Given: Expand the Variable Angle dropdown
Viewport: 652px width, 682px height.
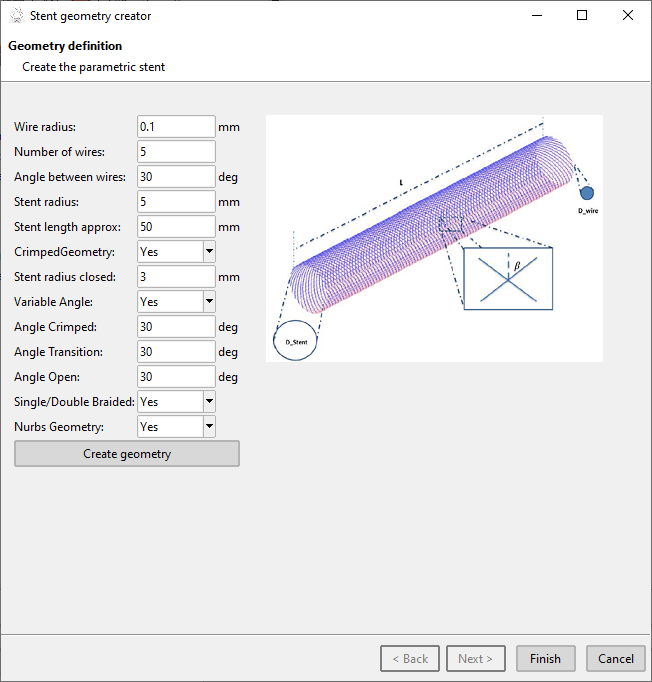Looking at the screenshot, I should point(176,302).
